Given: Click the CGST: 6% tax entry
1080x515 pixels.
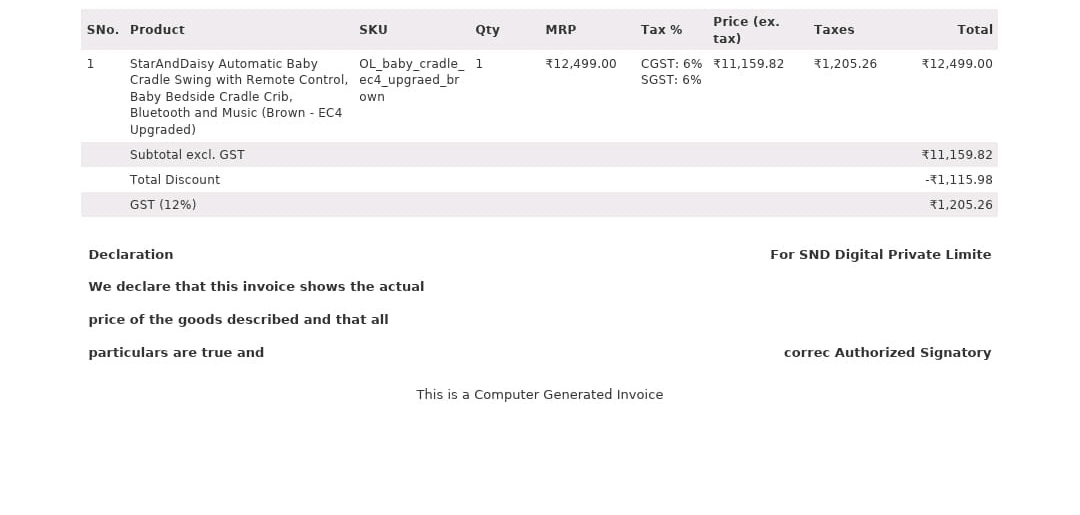Looking at the screenshot, I should [x=671, y=64].
